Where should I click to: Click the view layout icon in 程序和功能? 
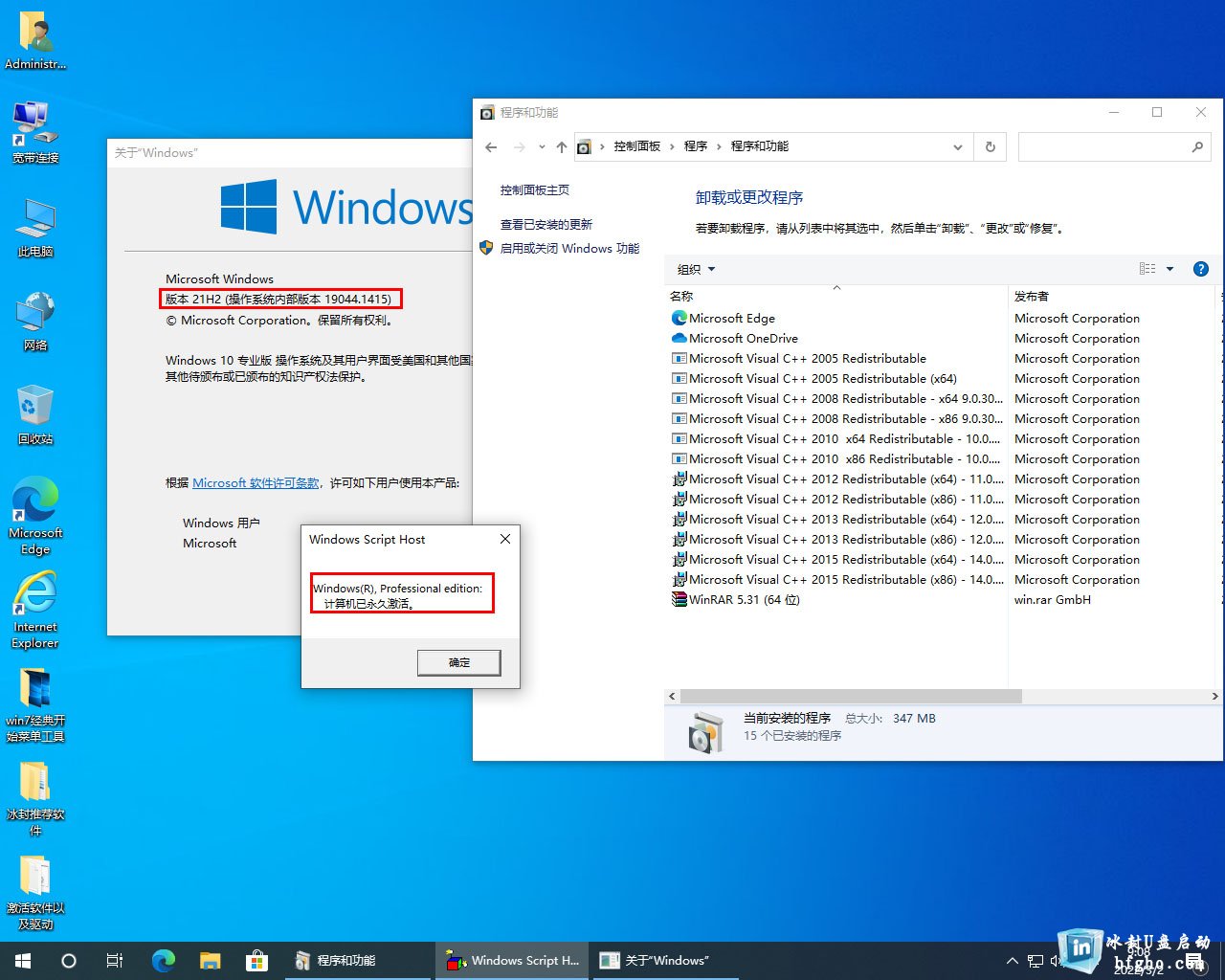(x=1147, y=269)
